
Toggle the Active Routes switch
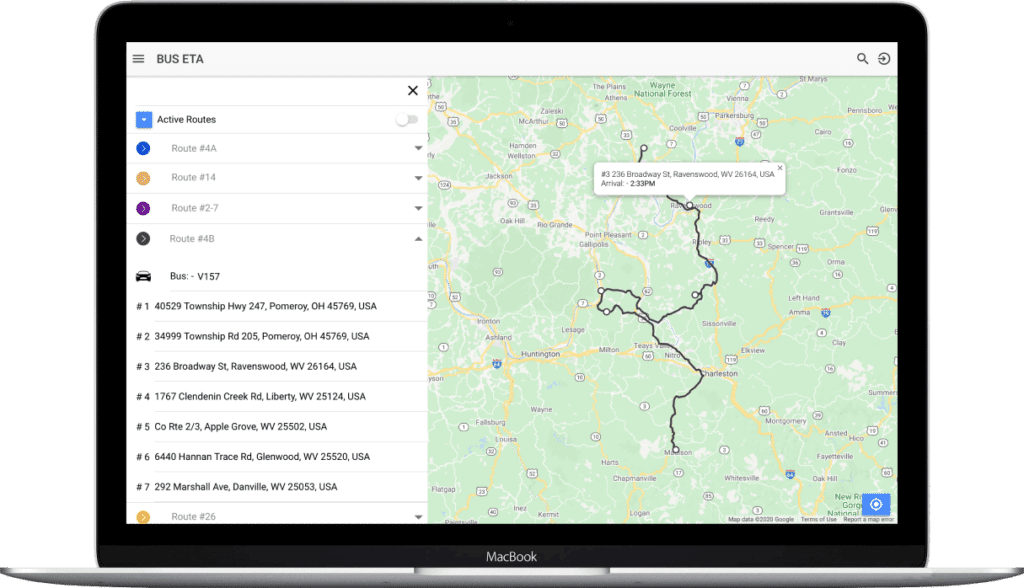(x=407, y=120)
